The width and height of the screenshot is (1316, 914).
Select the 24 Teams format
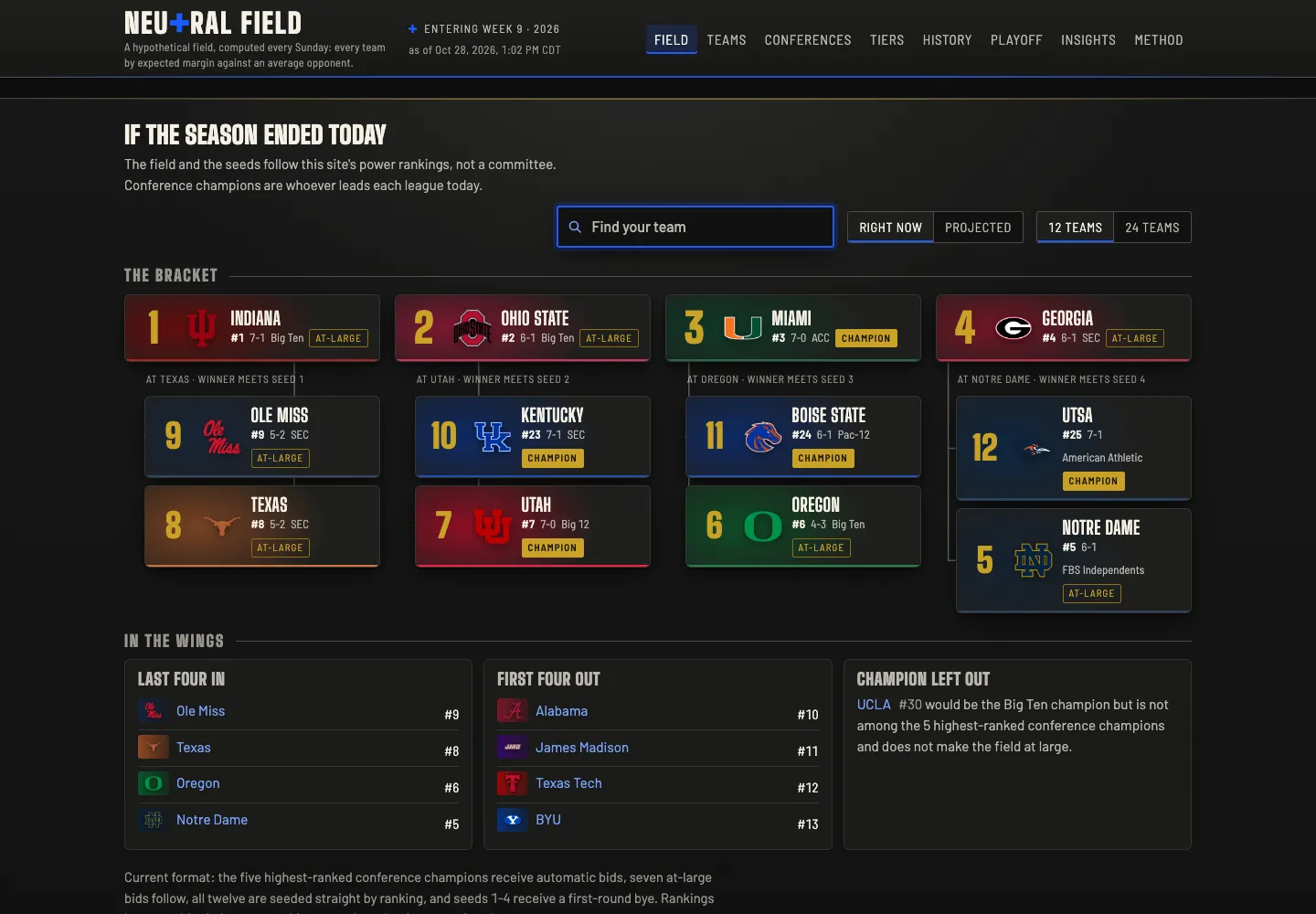pyautogui.click(x=1152, y=228)
